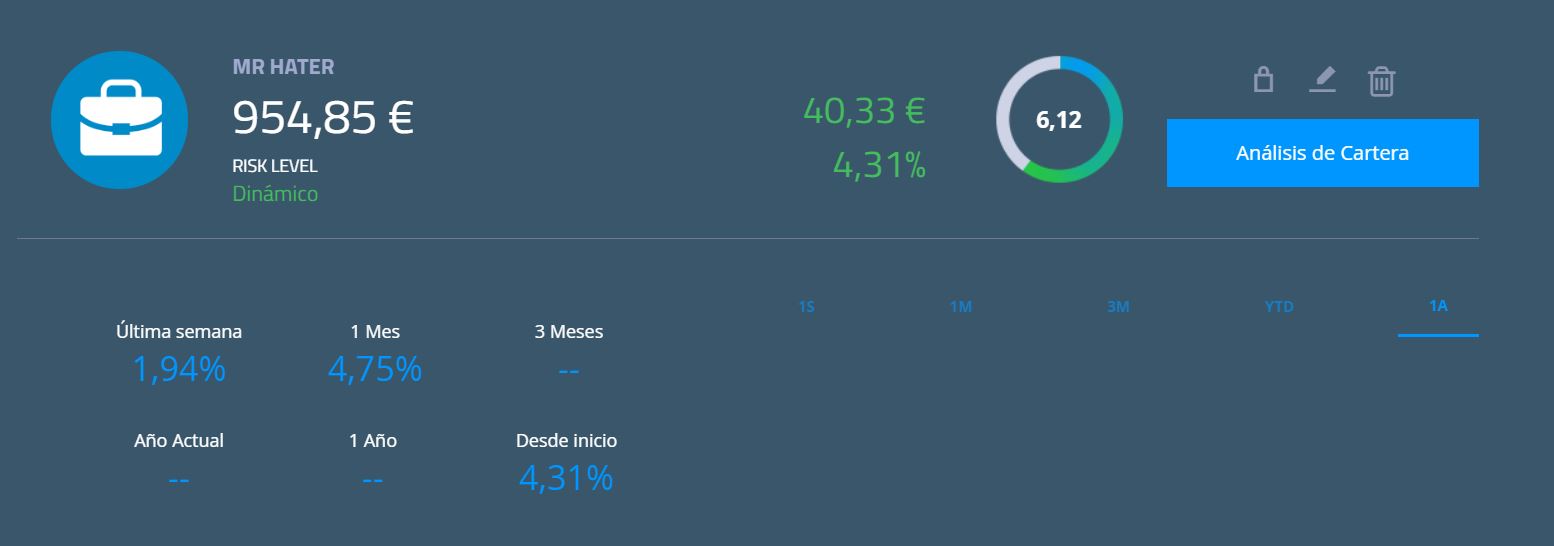Click the 40,33 € gain amount
This screenshot has width=1554, height=546.
[x=864, y=111]
